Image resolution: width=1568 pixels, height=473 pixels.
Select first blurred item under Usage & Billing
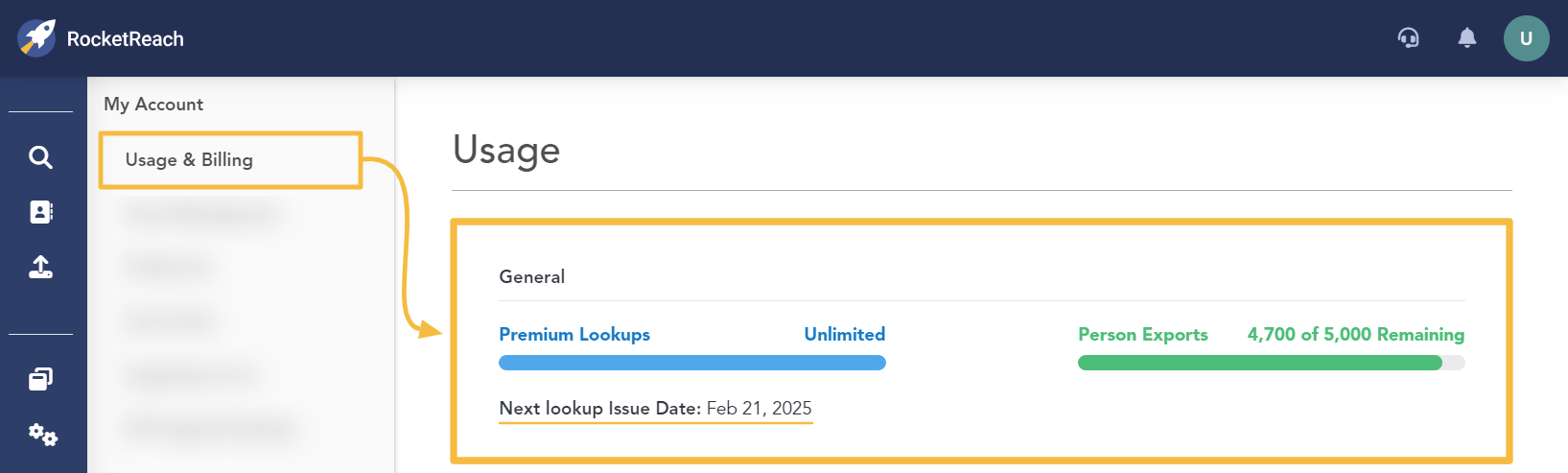click(x=203, y=215)
